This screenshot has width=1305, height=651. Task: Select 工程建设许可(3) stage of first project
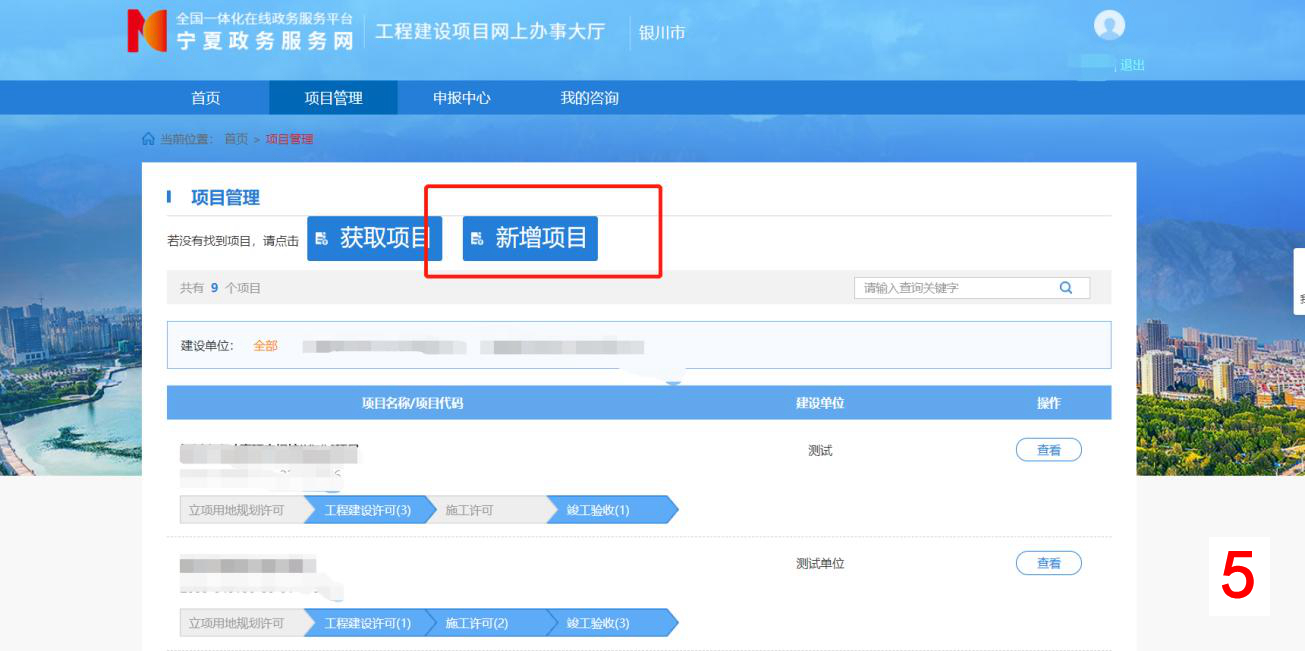(367, 510)
